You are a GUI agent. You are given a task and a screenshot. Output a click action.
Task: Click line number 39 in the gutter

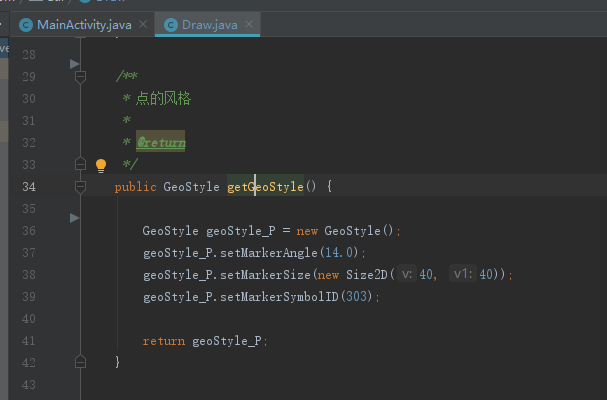coord(29,297)
